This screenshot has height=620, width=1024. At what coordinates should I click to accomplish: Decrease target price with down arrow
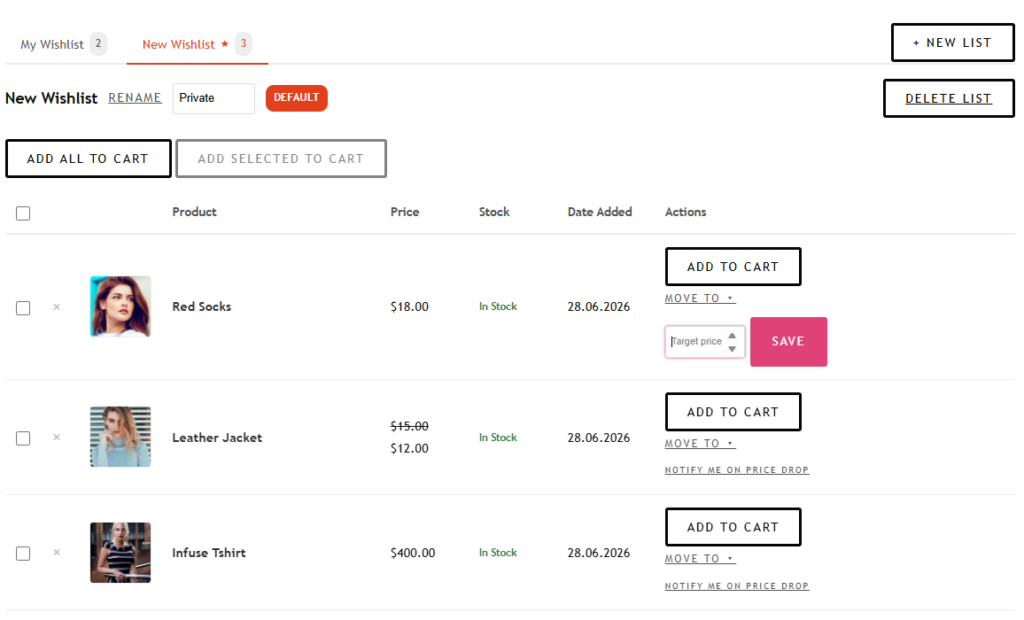(x=732, y=349)
